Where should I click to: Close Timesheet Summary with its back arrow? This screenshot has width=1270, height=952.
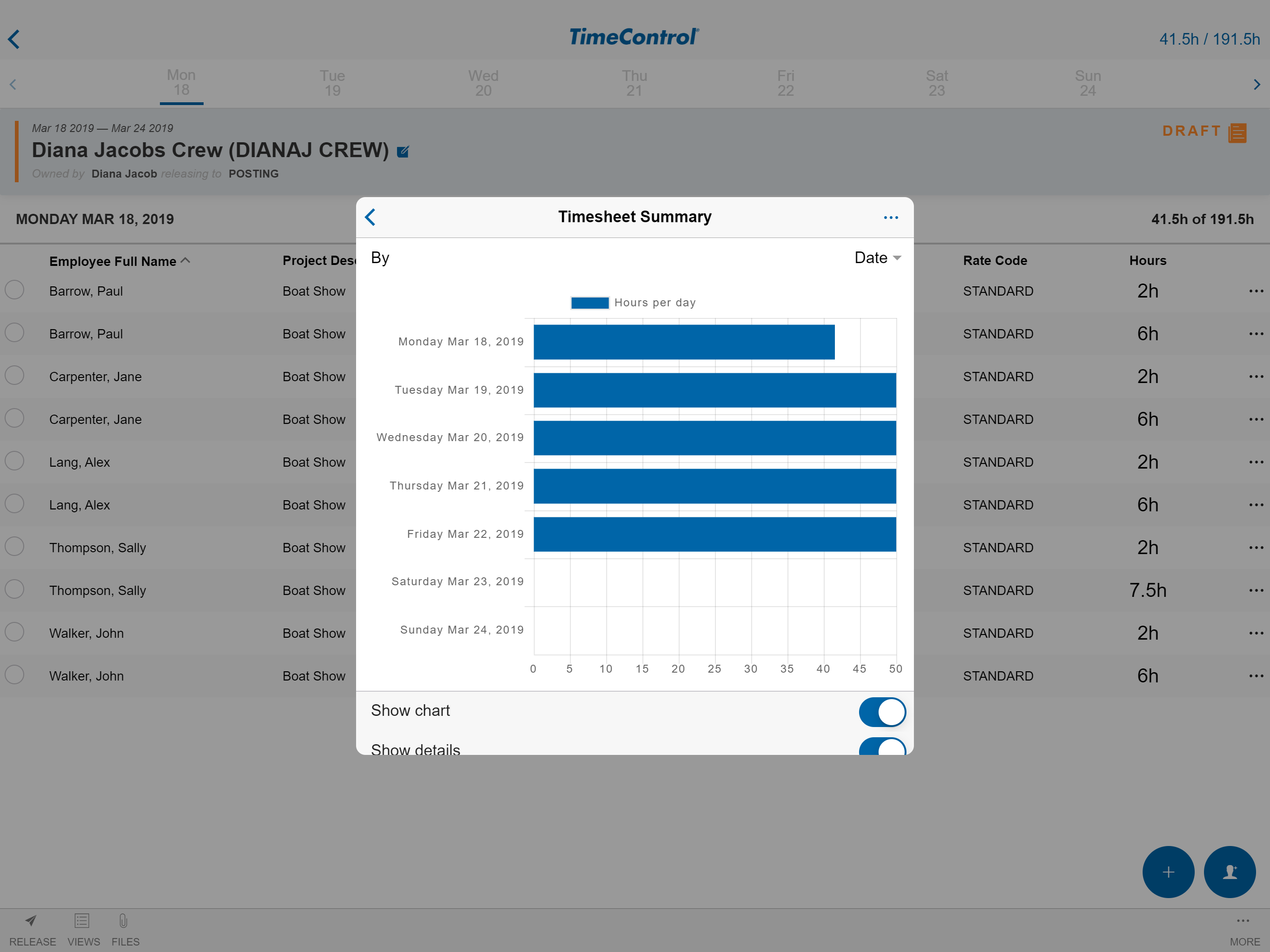coord(370,217)
